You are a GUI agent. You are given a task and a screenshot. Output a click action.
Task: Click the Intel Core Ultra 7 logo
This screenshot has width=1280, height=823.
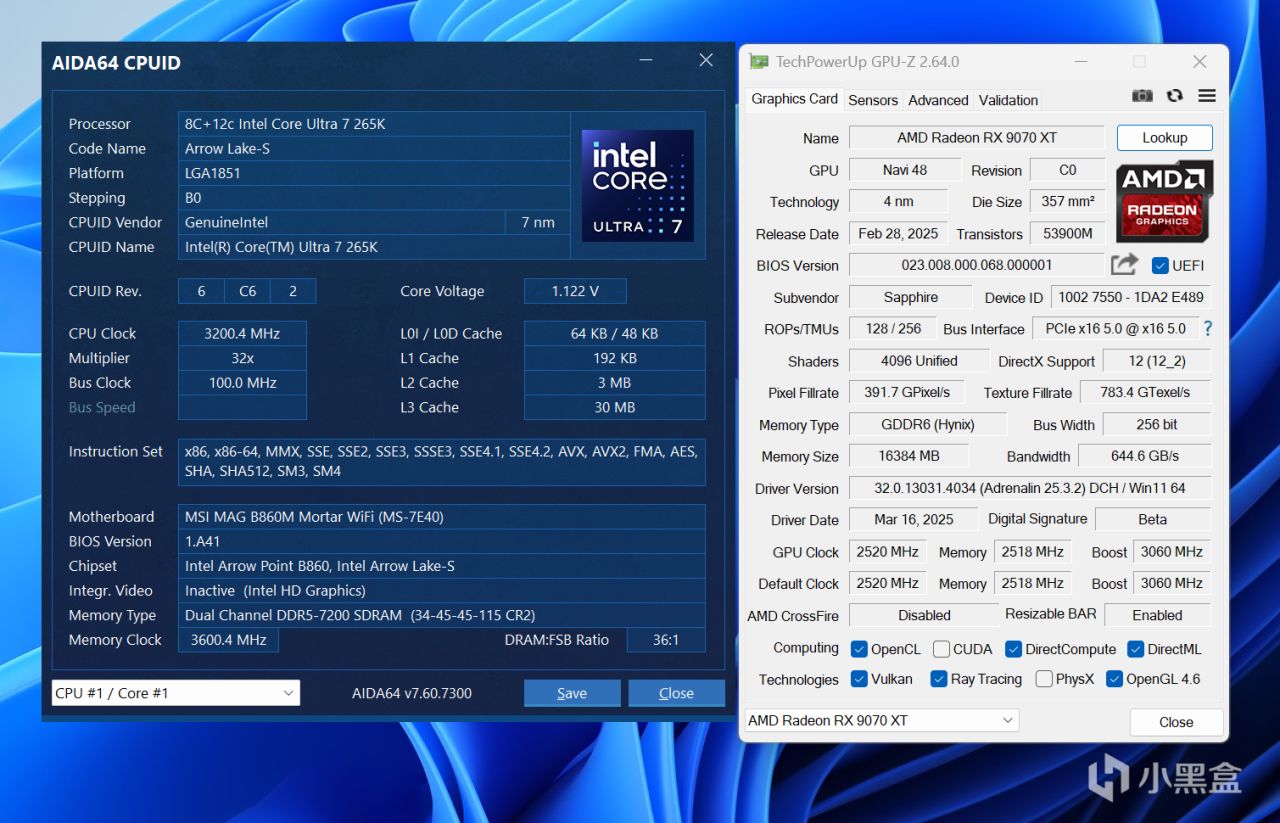point(638,185)
